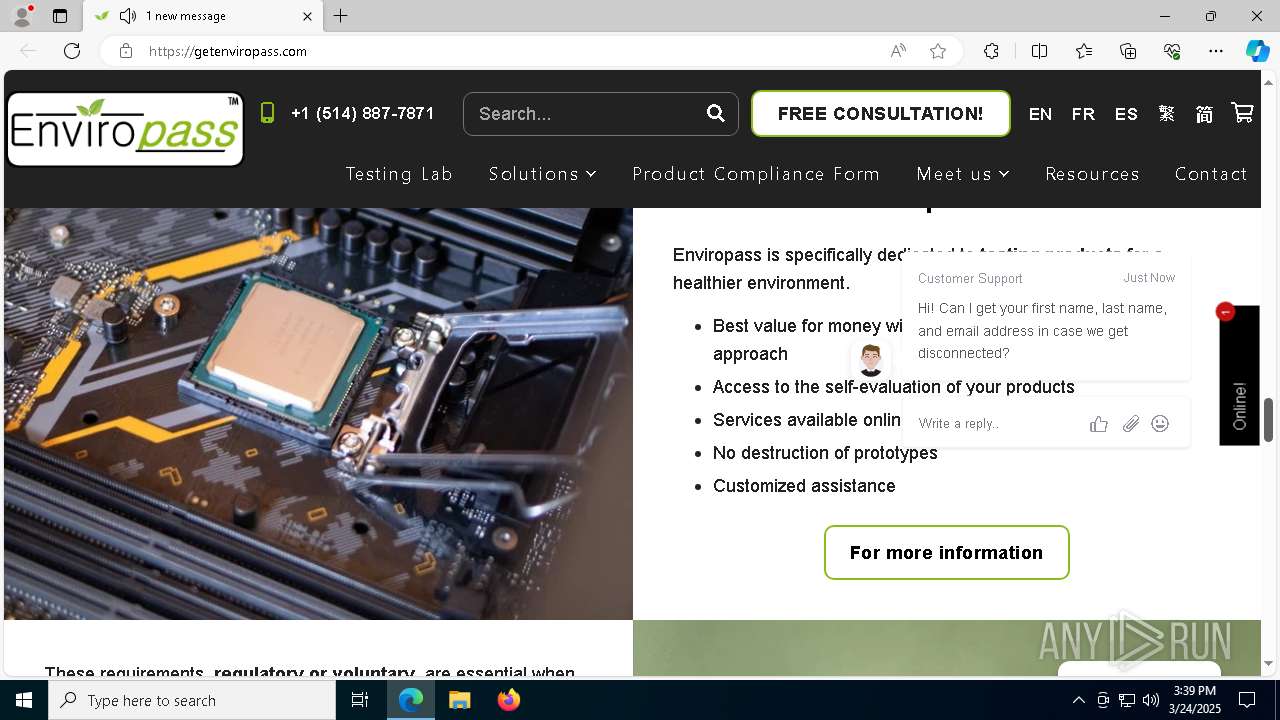The height and width of the screenshot is (720, 1280).
Task: Switch site language to FR
Action: (x=1083, y=114)
